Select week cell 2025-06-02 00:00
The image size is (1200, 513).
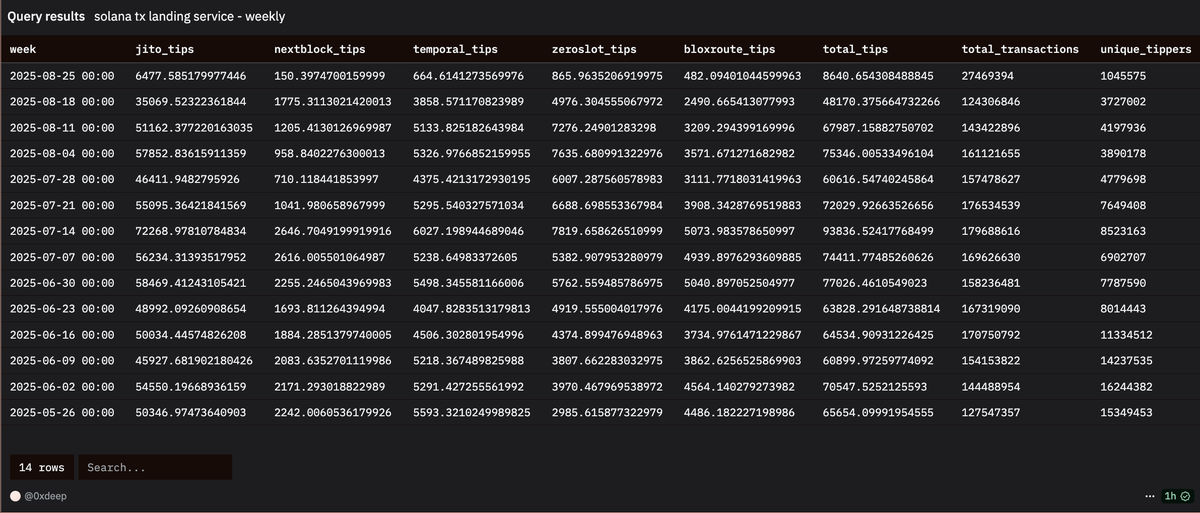point(62,387)
